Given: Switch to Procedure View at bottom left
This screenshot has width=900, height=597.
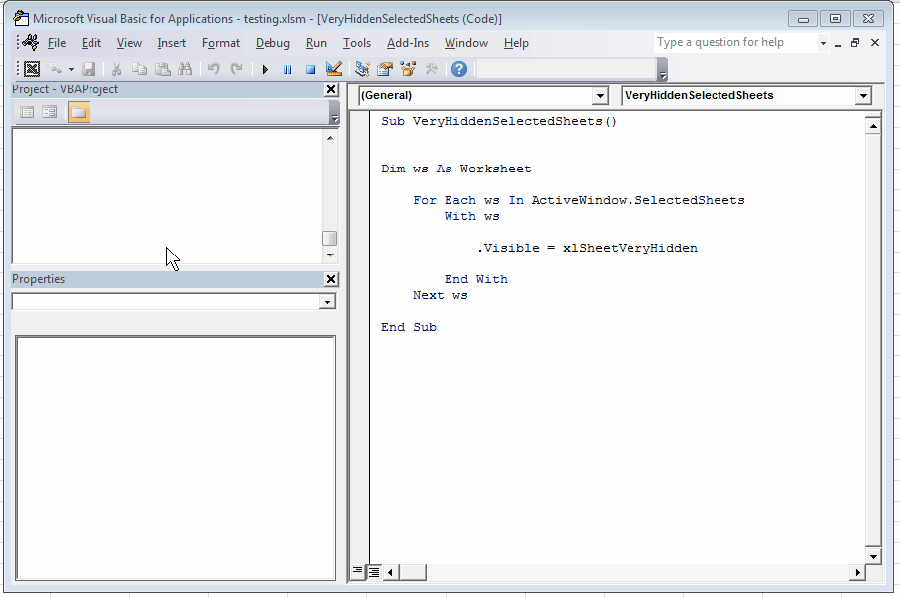Looking at the screenshot, I should click(357, 572).
